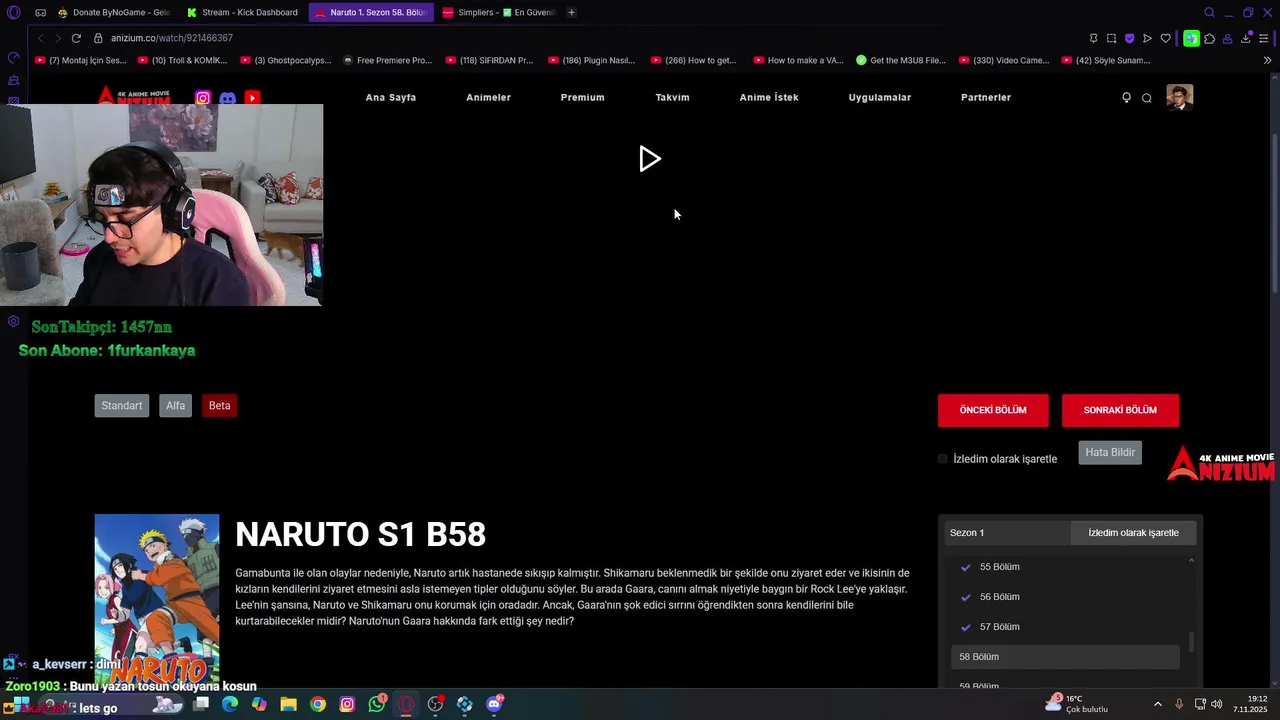
Task: Open the Takvim page
Action: 672,97
